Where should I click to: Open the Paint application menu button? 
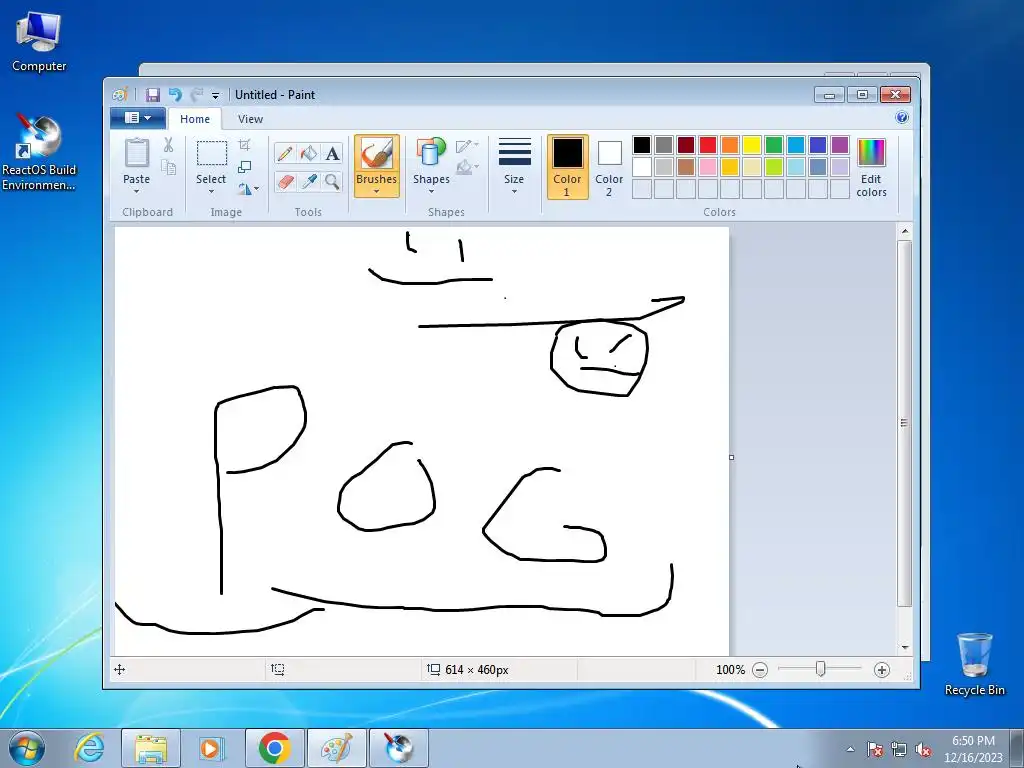[137, 118]
